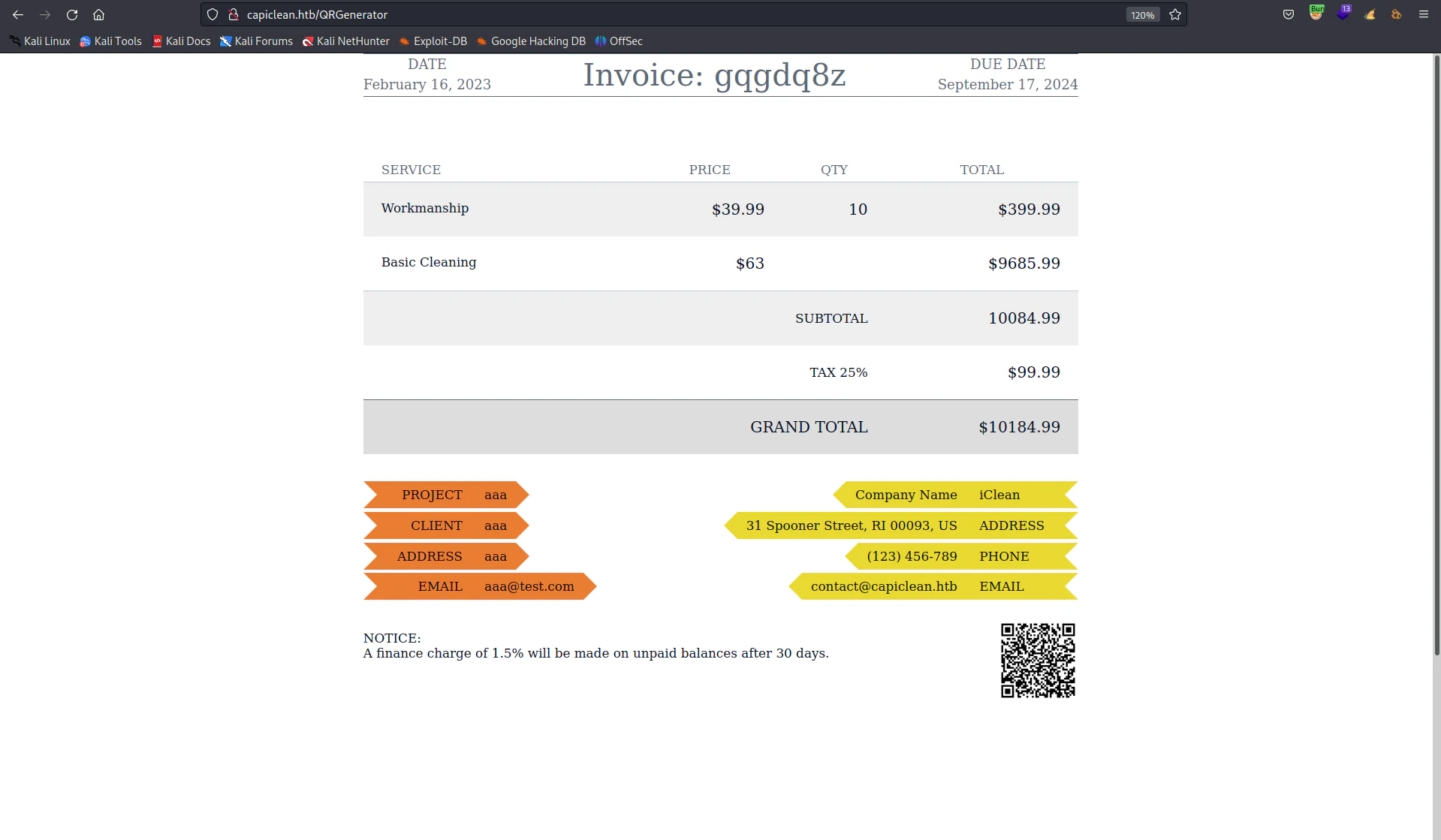The width and height of the screenshot is (1441, 840).
Task: Open the Kali Tools bookmark
Action: click(111, 41)
